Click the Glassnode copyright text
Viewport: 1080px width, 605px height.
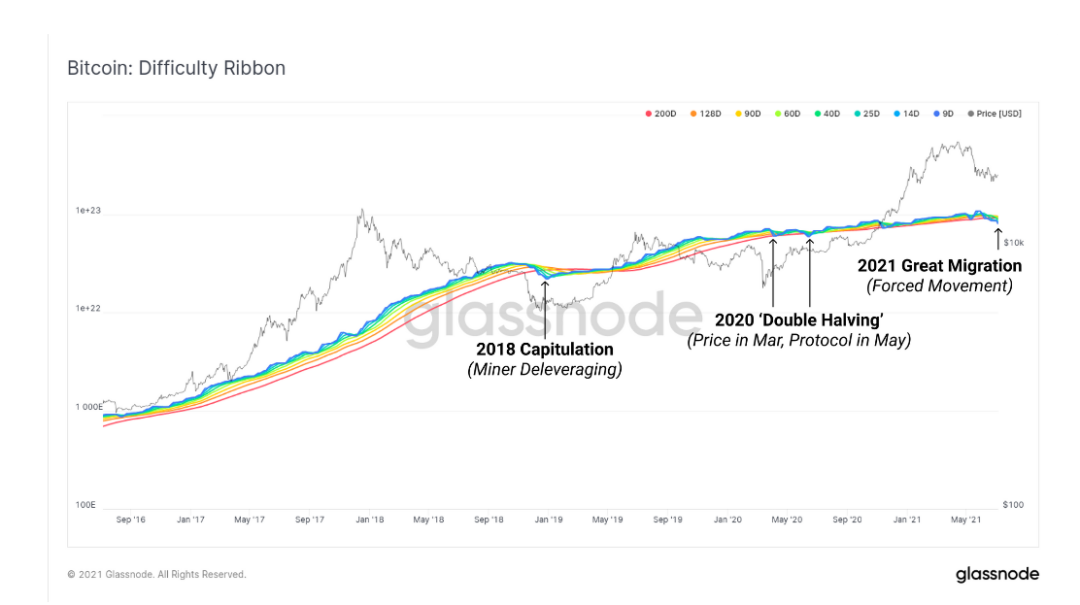tap(156, 574)
